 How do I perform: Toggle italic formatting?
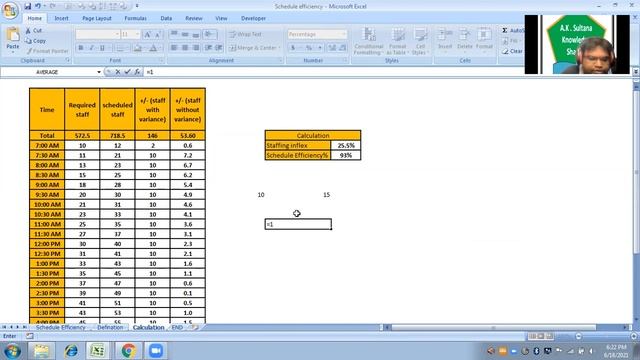(x=91, y=48)
